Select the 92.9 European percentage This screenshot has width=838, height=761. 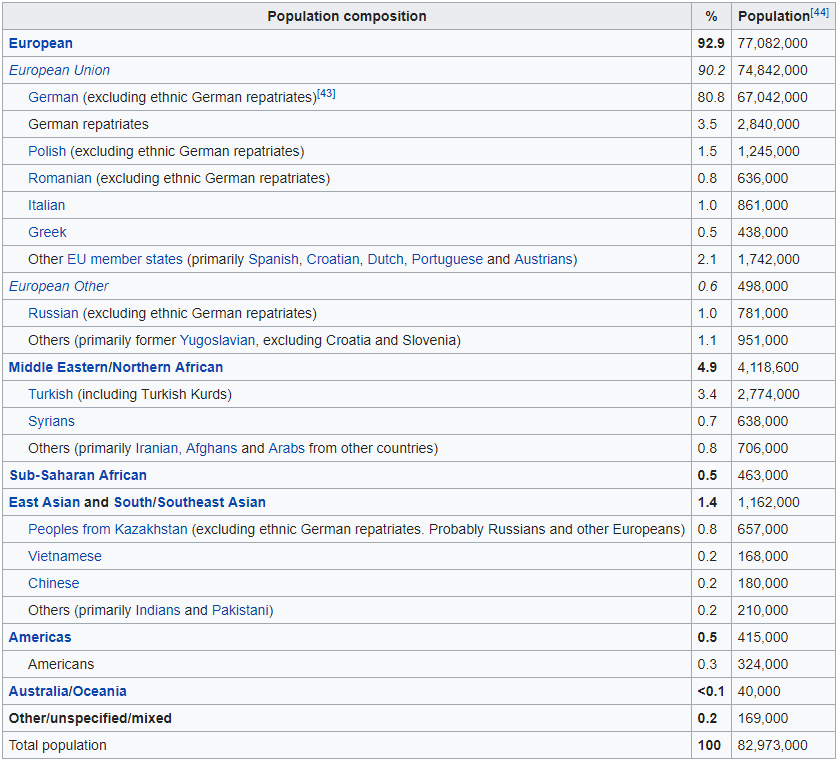tap(711, 43)
